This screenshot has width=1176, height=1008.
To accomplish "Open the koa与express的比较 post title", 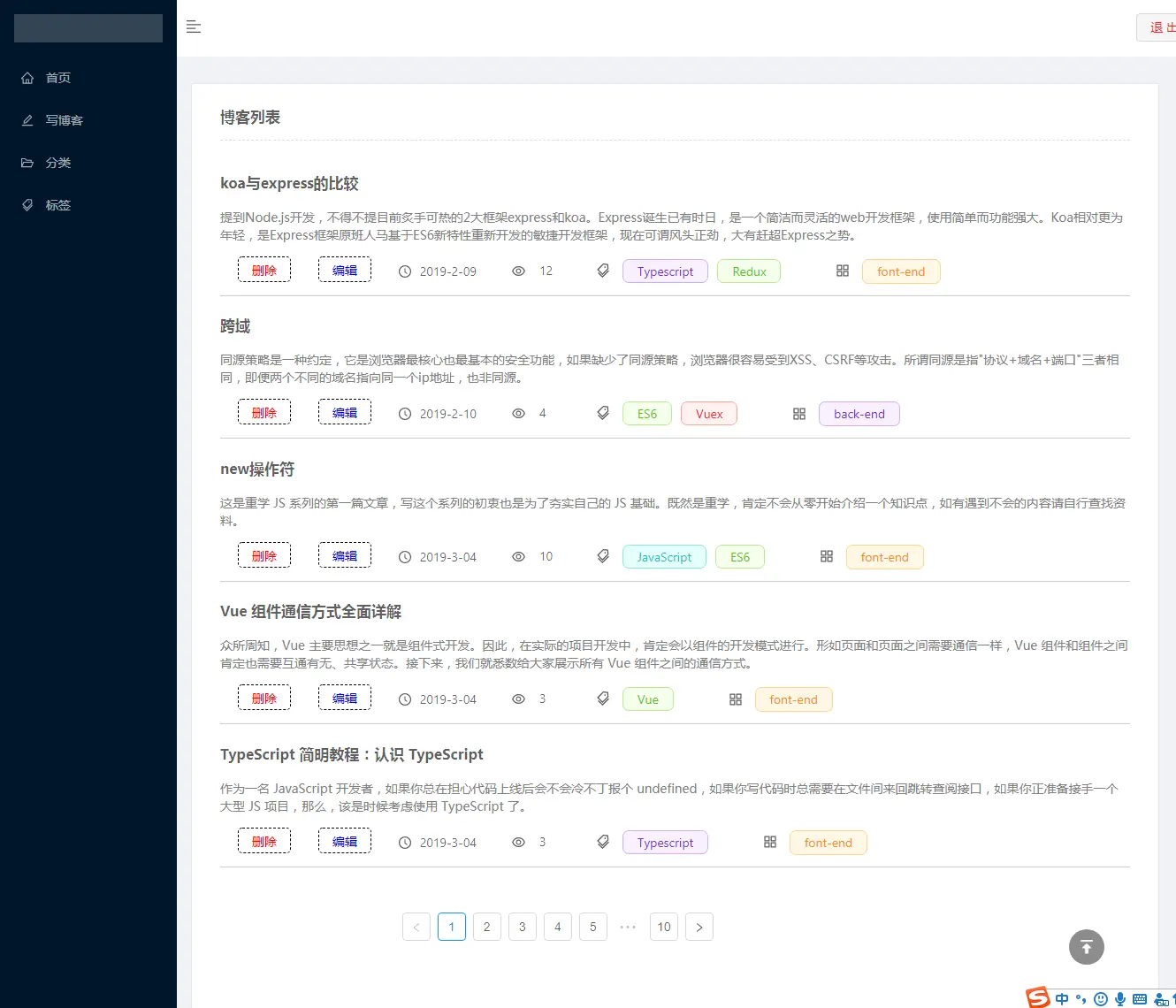I will pos(289,184).
